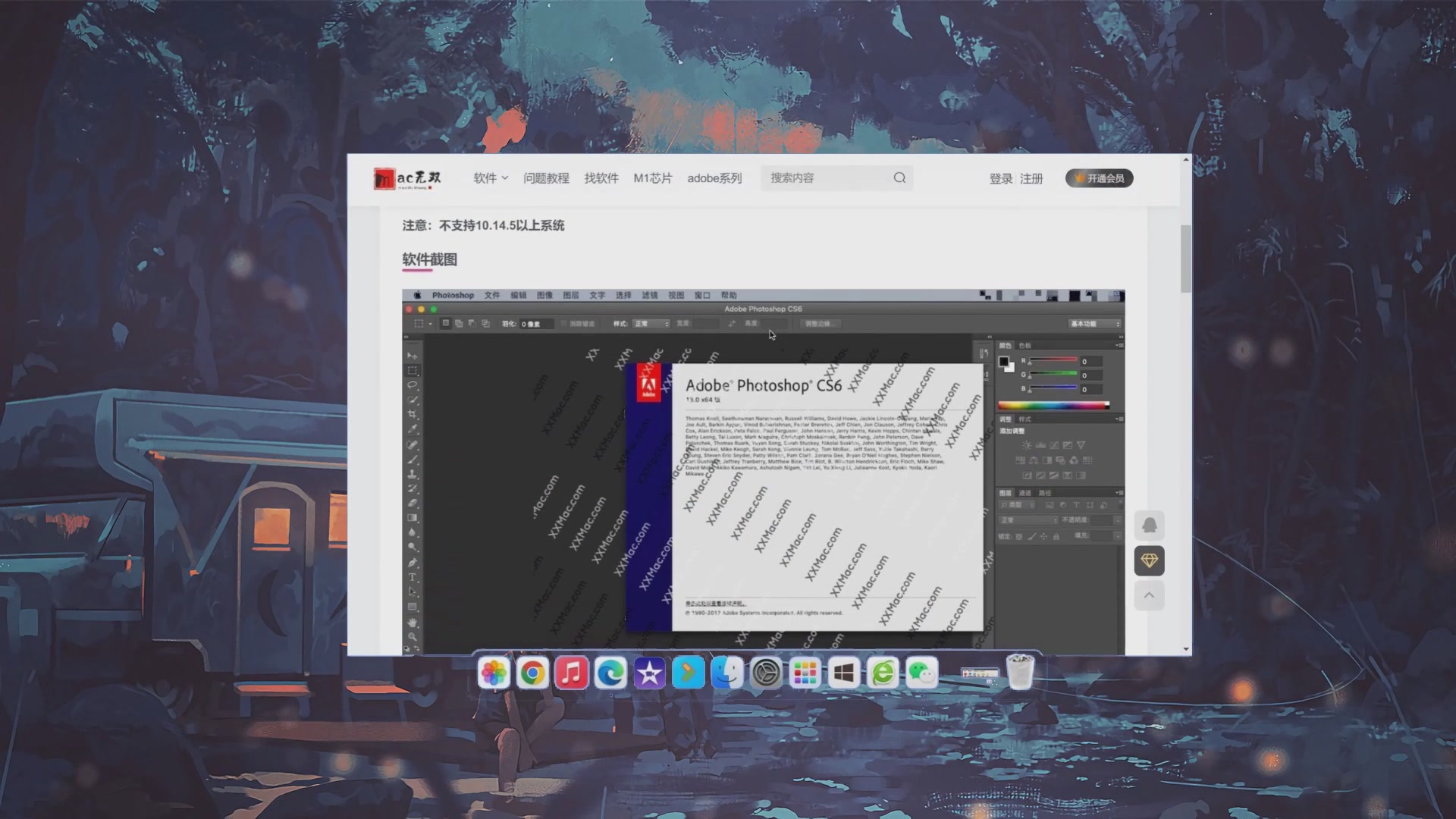Viewport: 1456px width, 819px height.
Task: Click the minimized window thumbnail in dock
Action: coord(980,673)
